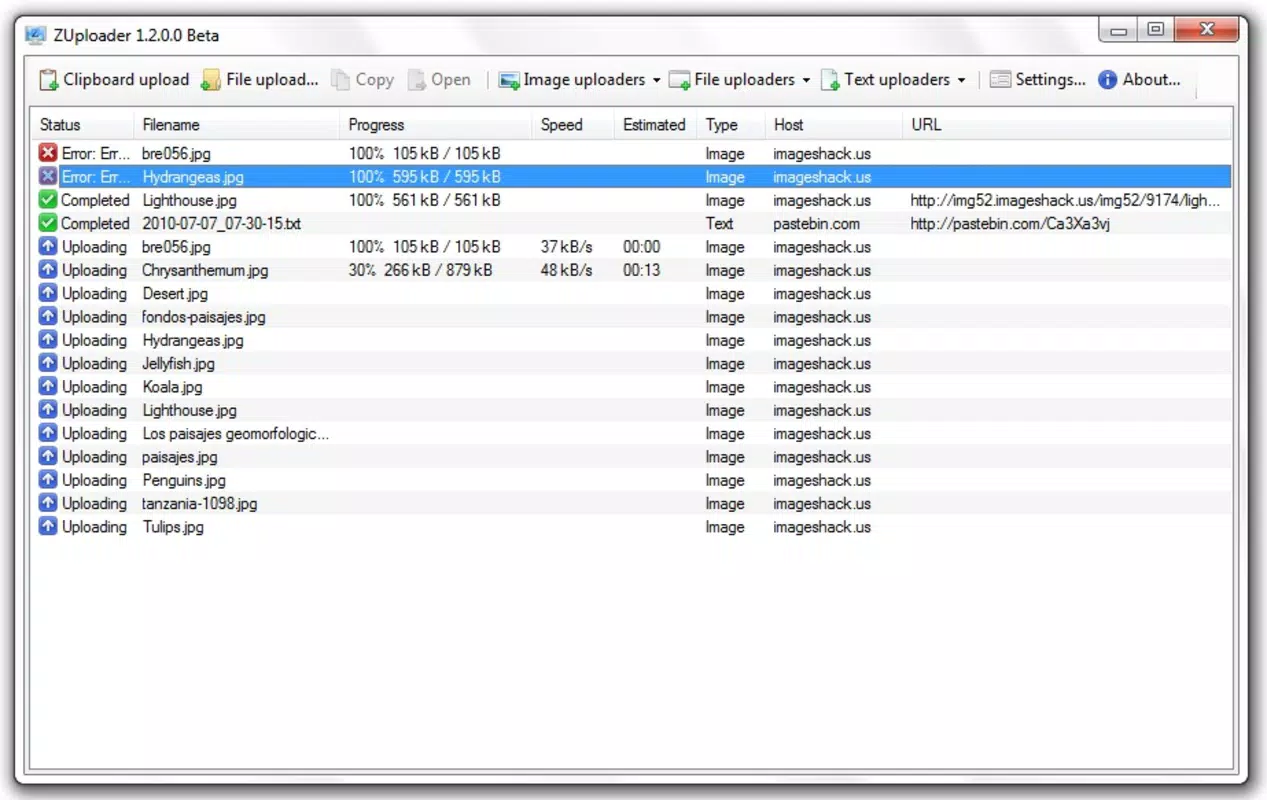This screenshot has width=1267, height=800.
Task: Click the Text uploaders icon
Action: (830, 80)
